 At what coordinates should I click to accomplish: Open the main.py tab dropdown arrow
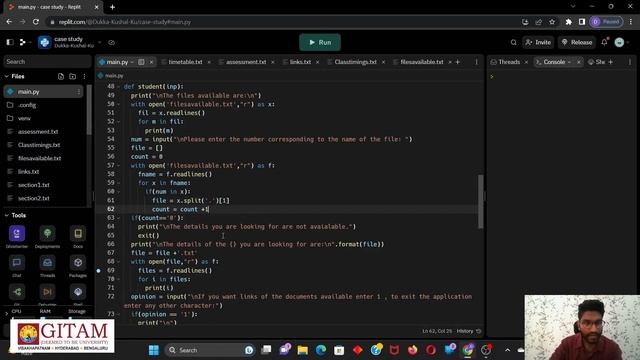(x=132, y=62)
